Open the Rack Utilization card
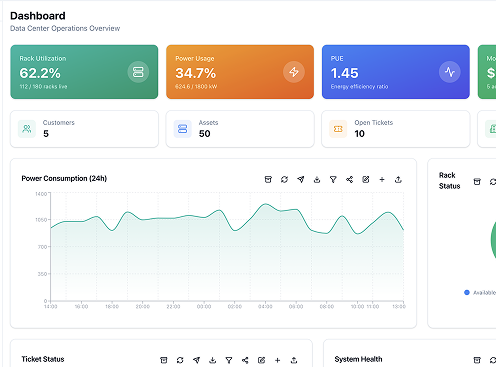The height and width of the screenshot is (367, 496). point(84,72)
